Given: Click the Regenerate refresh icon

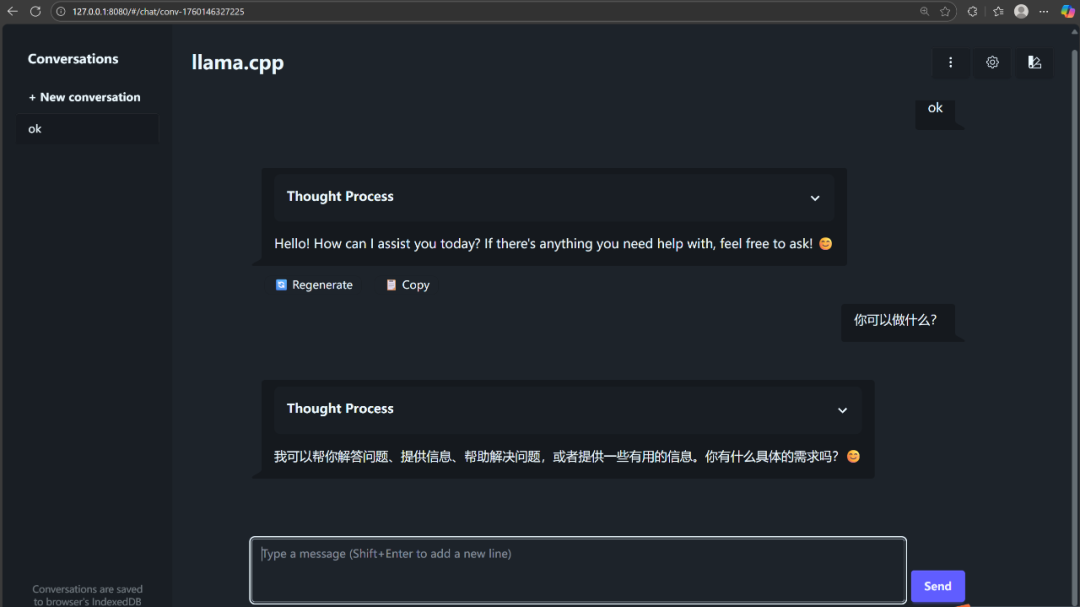Looking at the screenshot, I should (x=281, y=285).
